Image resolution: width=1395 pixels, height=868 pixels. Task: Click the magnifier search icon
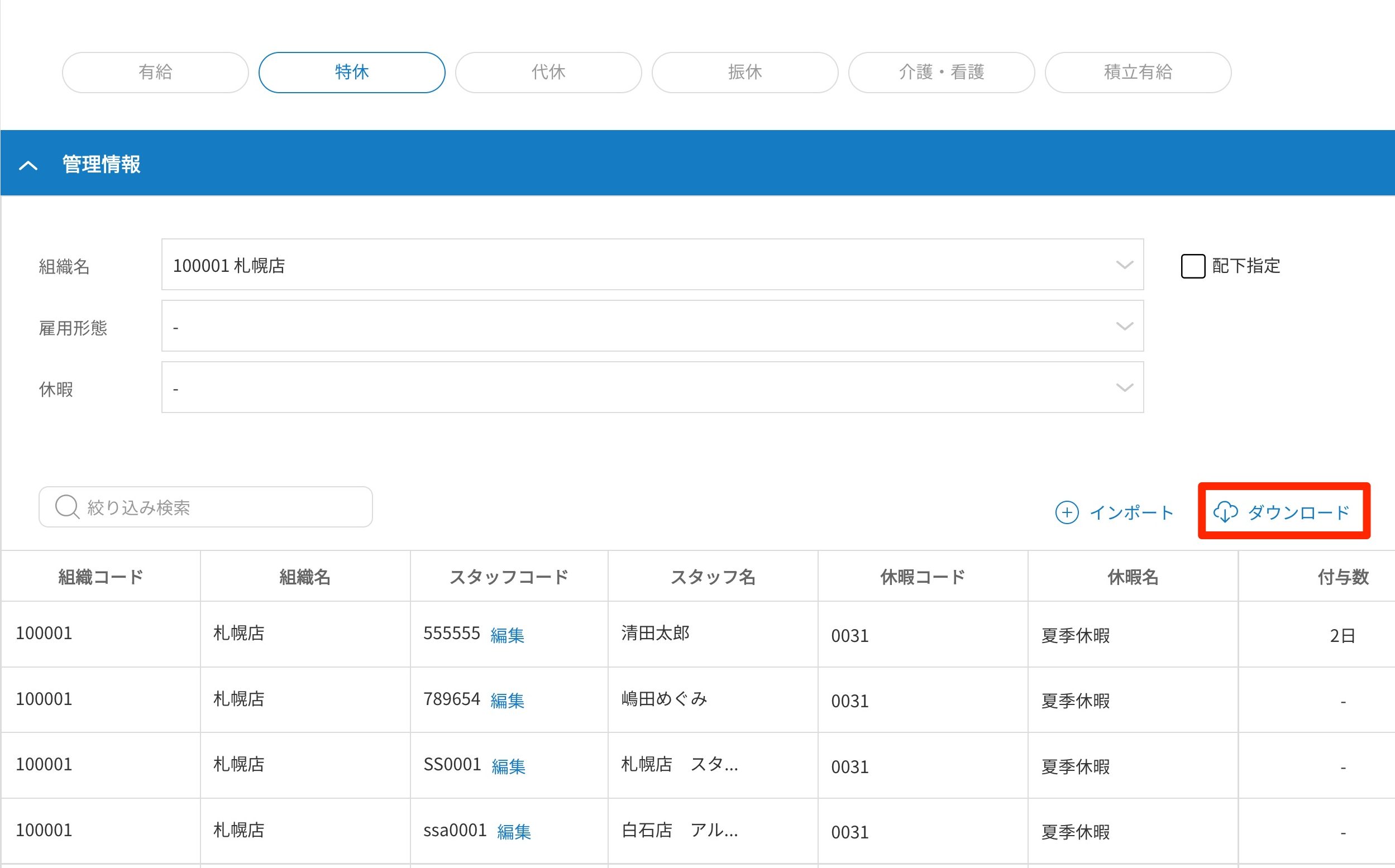coord(66,507)
